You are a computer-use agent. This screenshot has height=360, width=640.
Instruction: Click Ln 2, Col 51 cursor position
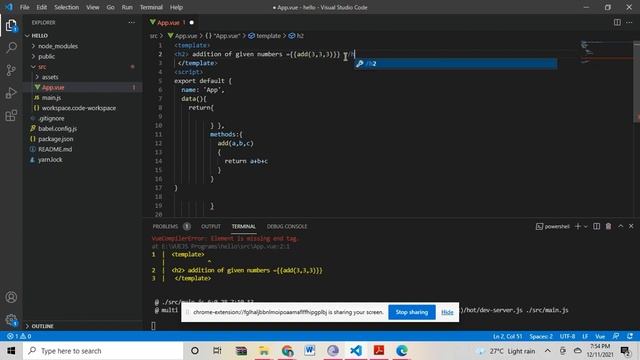[x=507, y=336]
